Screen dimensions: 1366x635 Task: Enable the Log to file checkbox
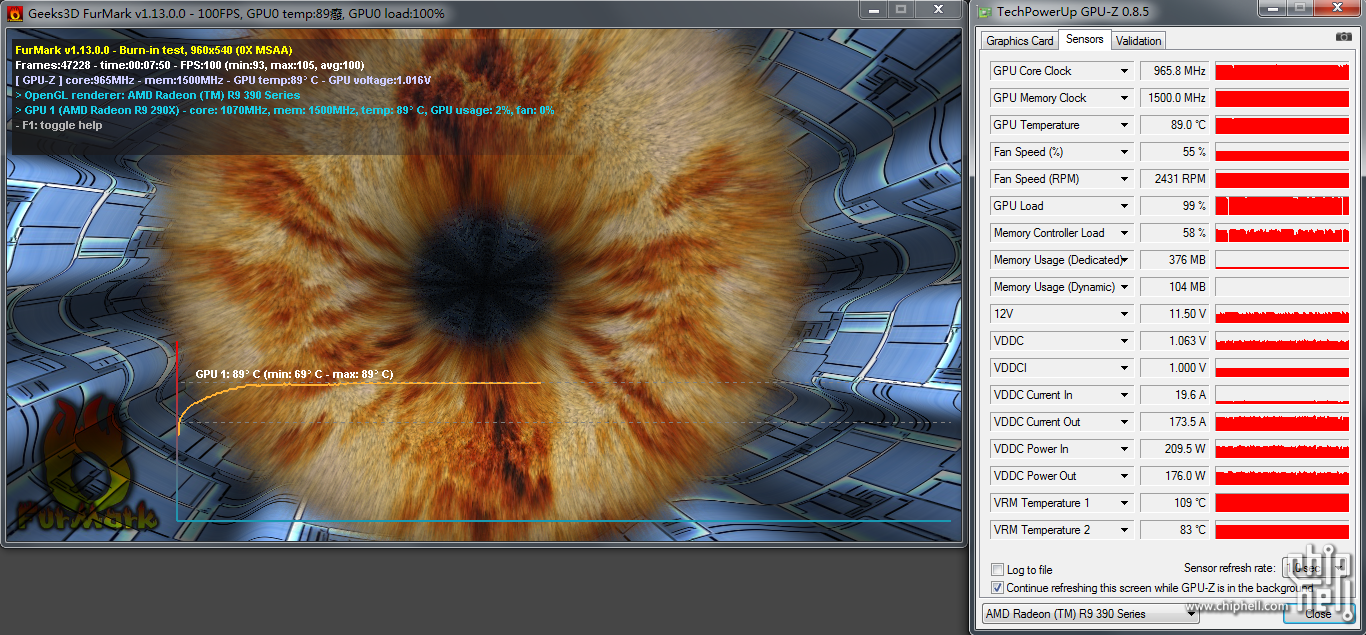(997, 570)
